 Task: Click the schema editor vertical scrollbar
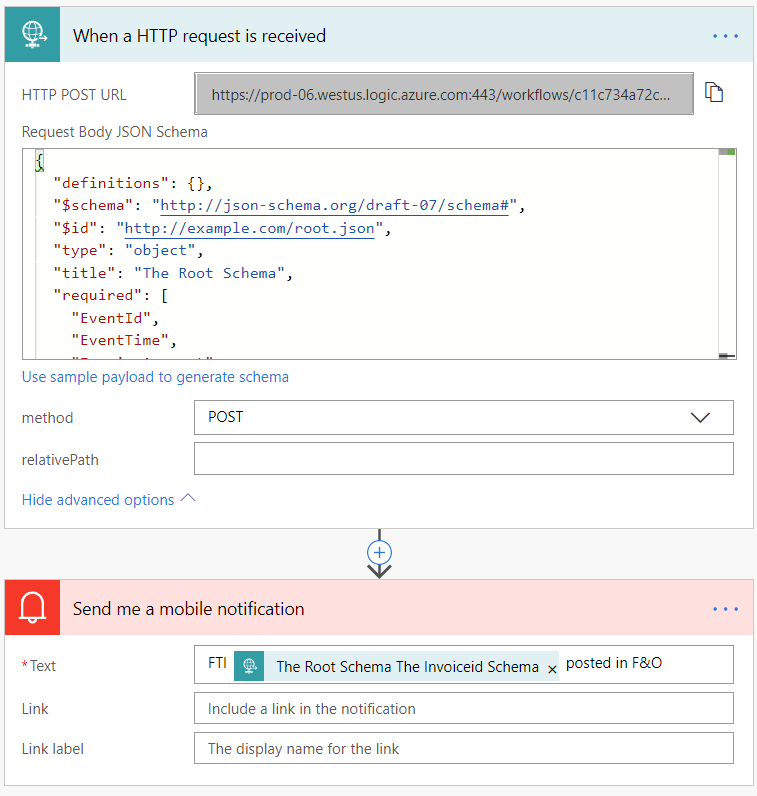(x=727, y=254)
